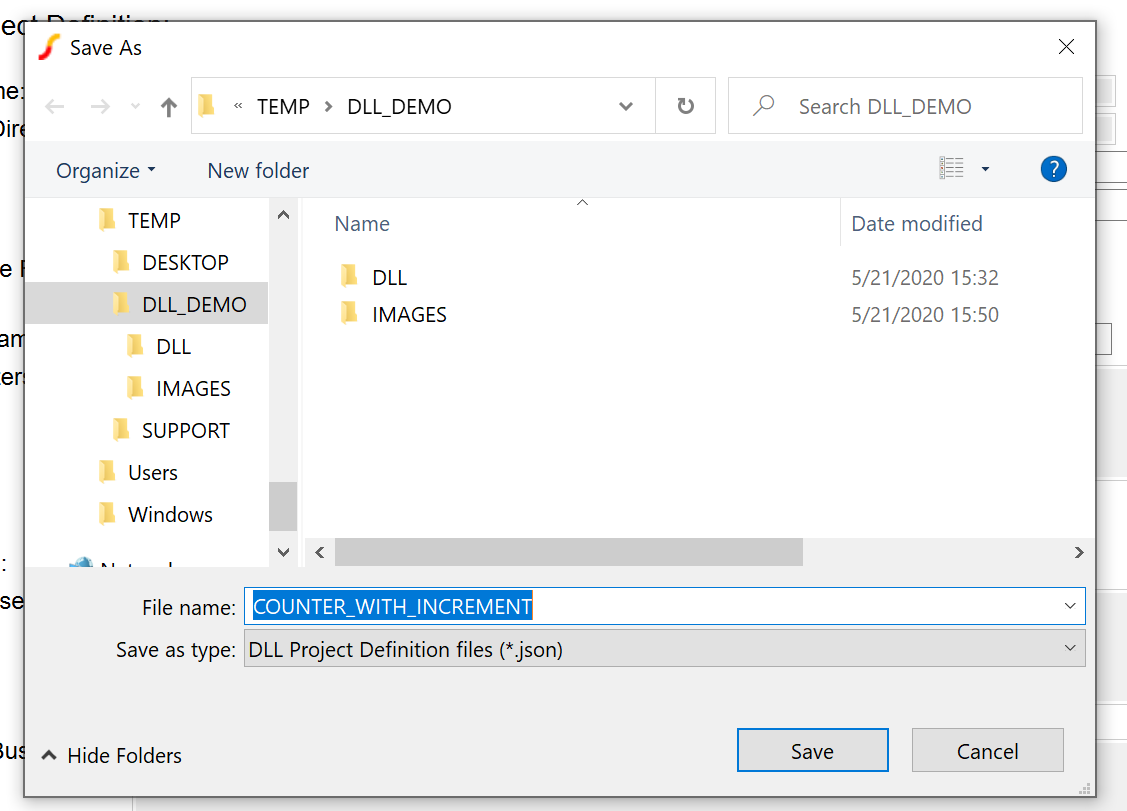This screenshot has height=811, width=1127.
Task: Click the Back navigation arrow
Action: (x=55, y=107)
